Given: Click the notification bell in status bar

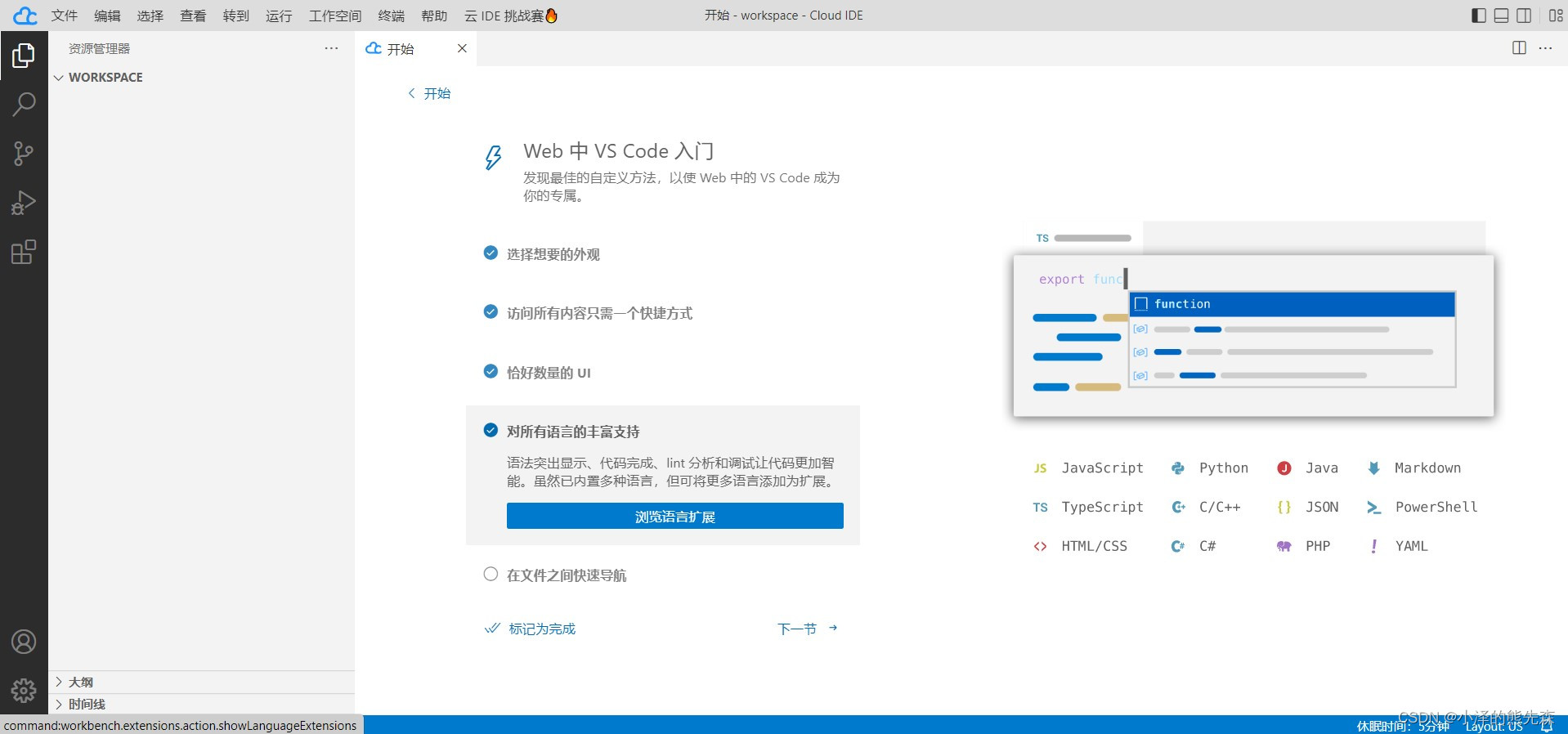Looking at the screenshot, I should pyautogui.click(x=1547, y=725).
